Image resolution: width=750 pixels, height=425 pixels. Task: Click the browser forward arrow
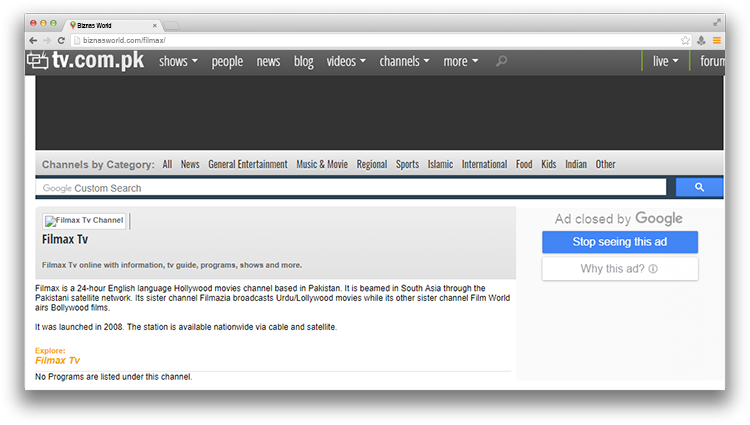[x=47, y=40]
